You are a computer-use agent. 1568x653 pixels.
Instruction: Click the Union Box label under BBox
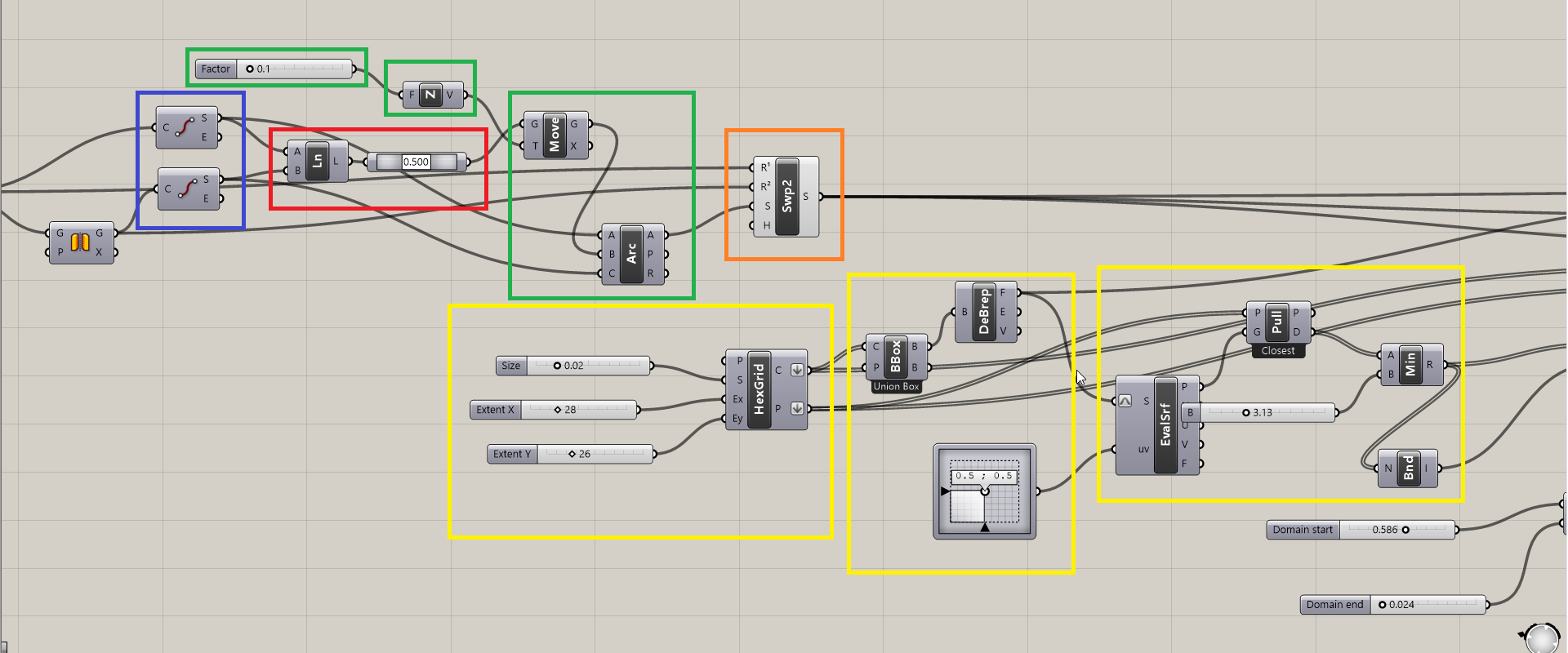pyautogui.click(x=896, y=387)
